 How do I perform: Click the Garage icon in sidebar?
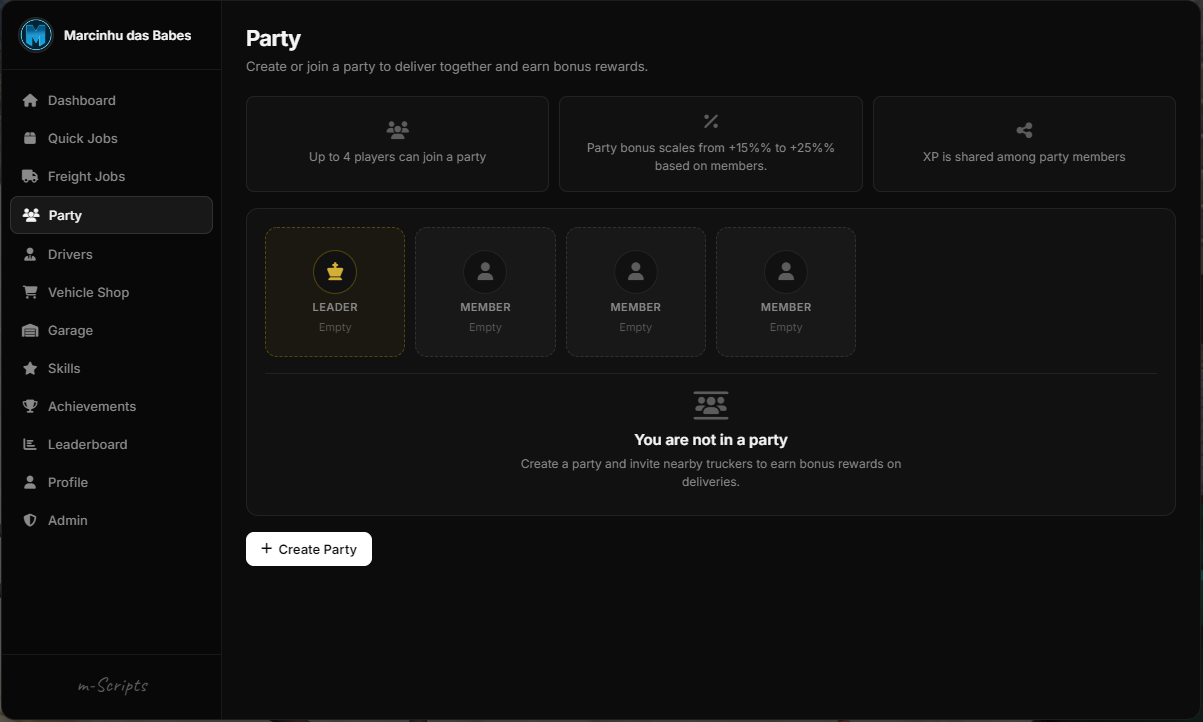(30, 330)
